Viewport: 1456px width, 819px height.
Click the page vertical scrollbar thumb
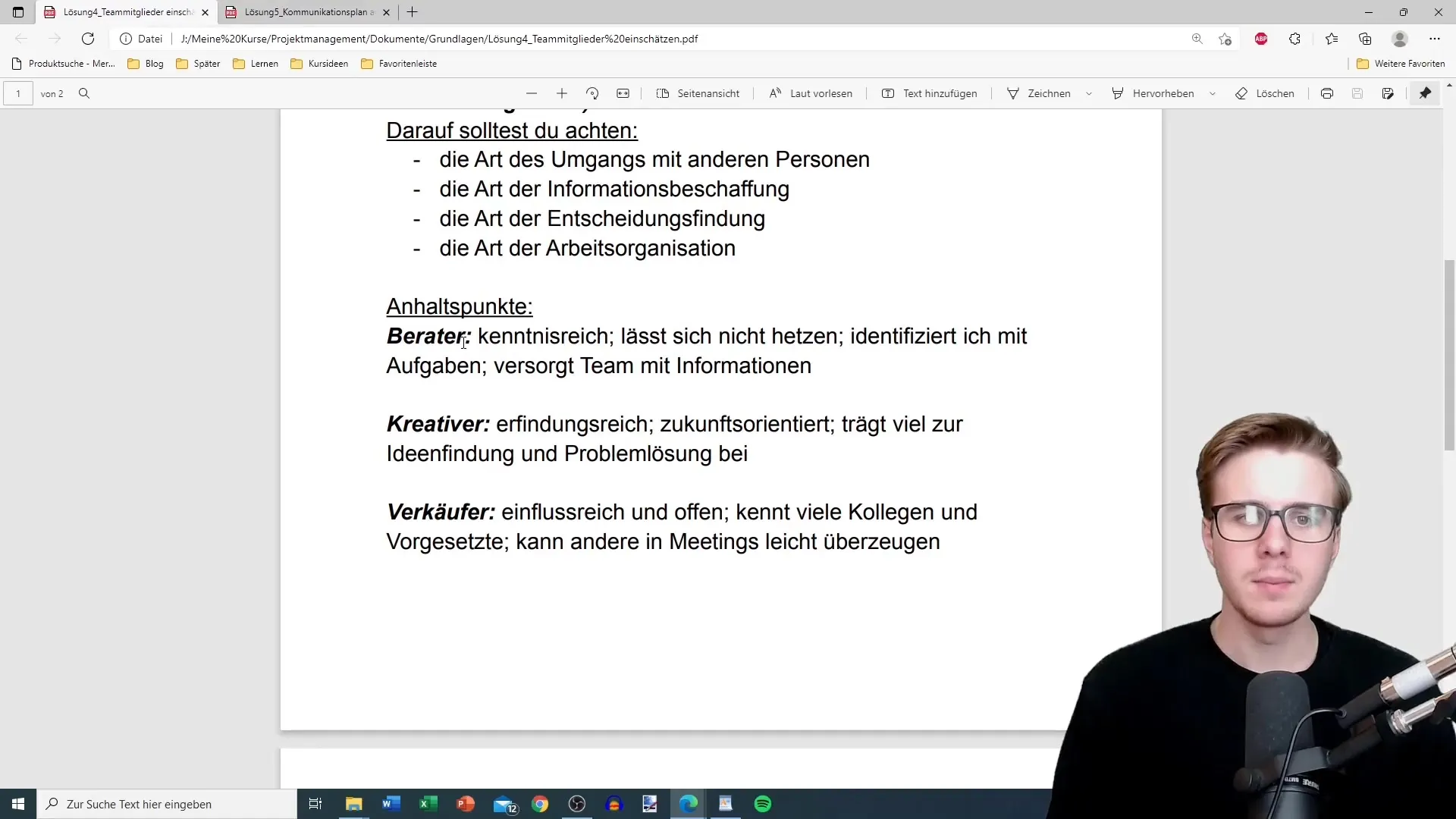coord(1449,355)
